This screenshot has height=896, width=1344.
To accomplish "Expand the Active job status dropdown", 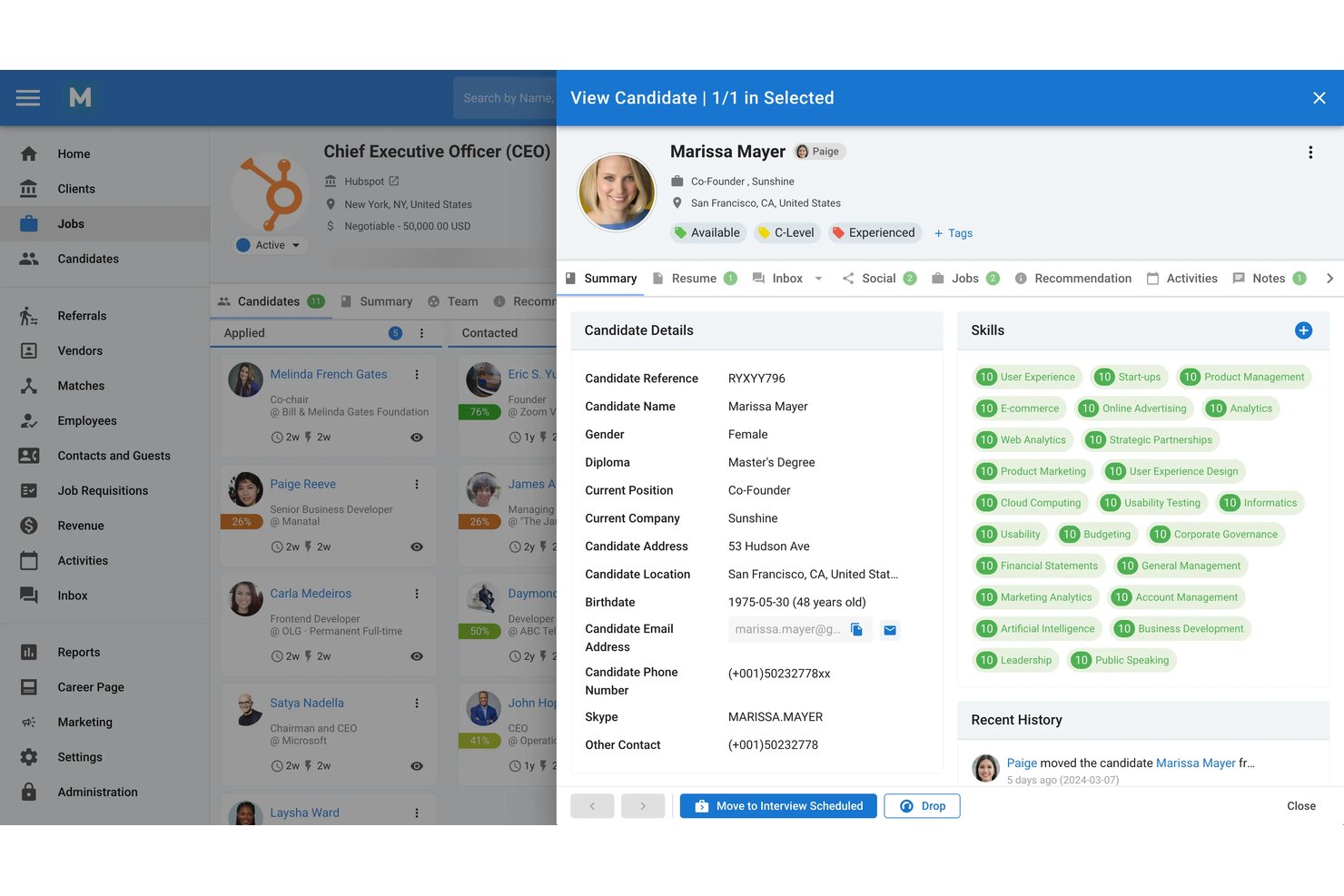I will coord(271,245).
